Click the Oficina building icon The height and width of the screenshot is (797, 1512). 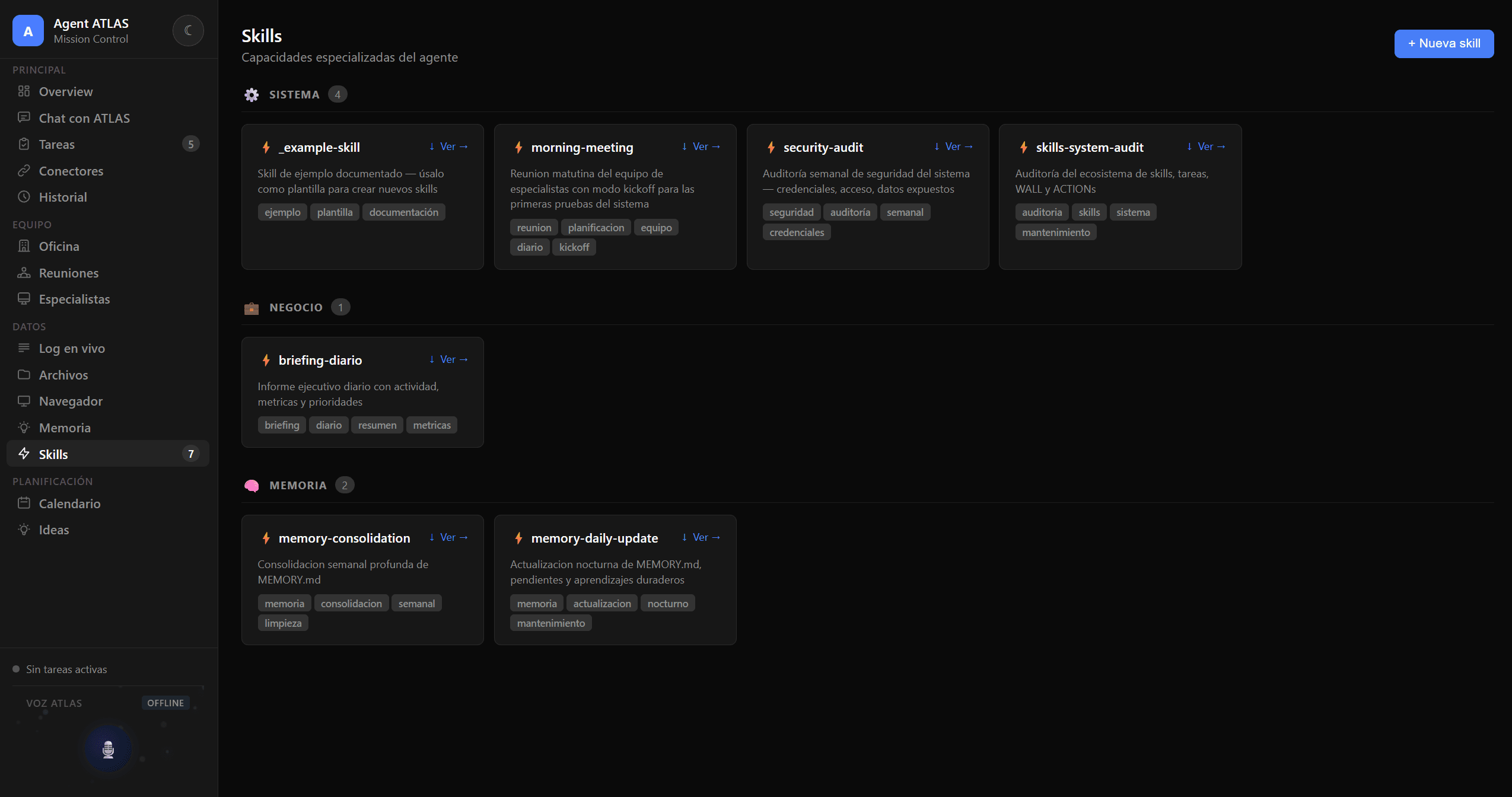pyautogui.click(x=24, y=246)
